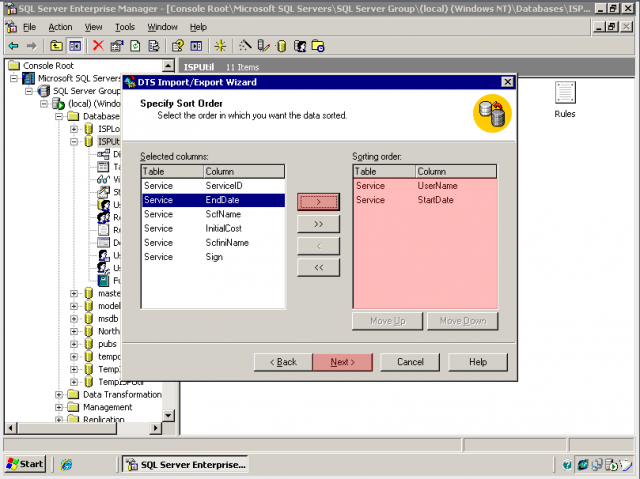Click the Up One Level folder icon
The width and height of the screenshot is (640, 479).
pyautogui.click(x=56, y=45)
